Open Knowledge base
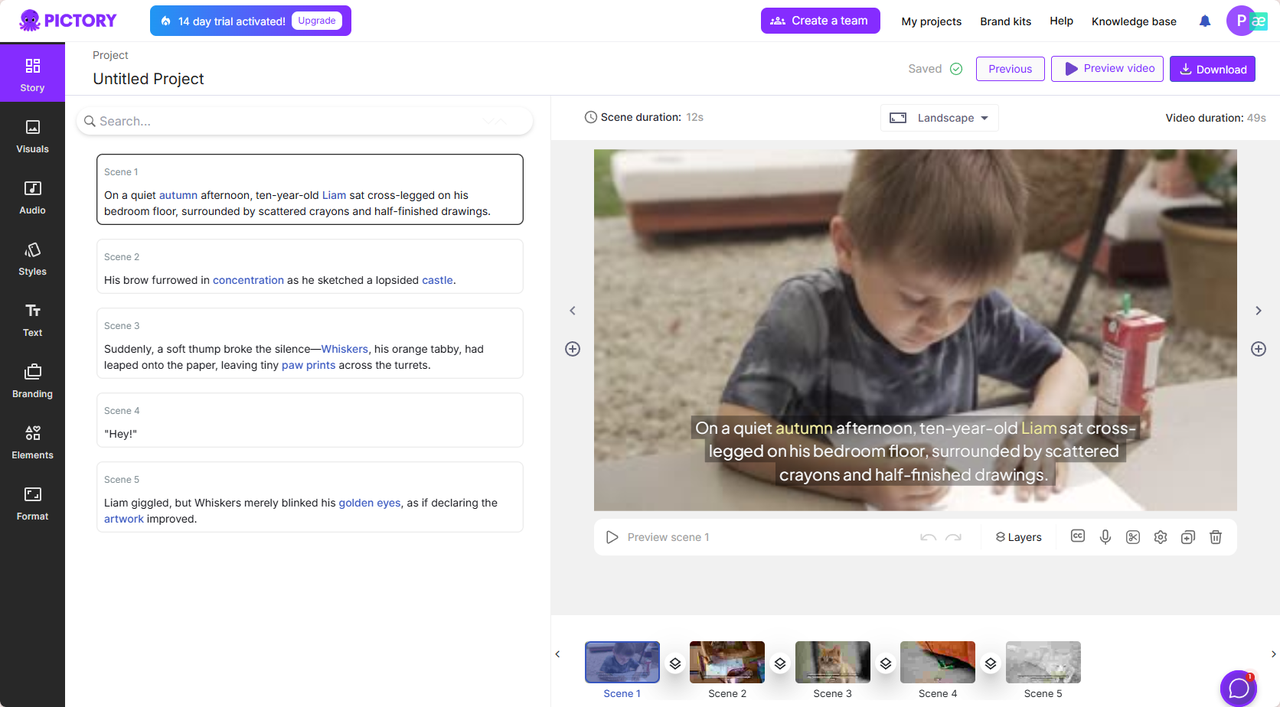The image size is (1280, 707). (1134, 21)
